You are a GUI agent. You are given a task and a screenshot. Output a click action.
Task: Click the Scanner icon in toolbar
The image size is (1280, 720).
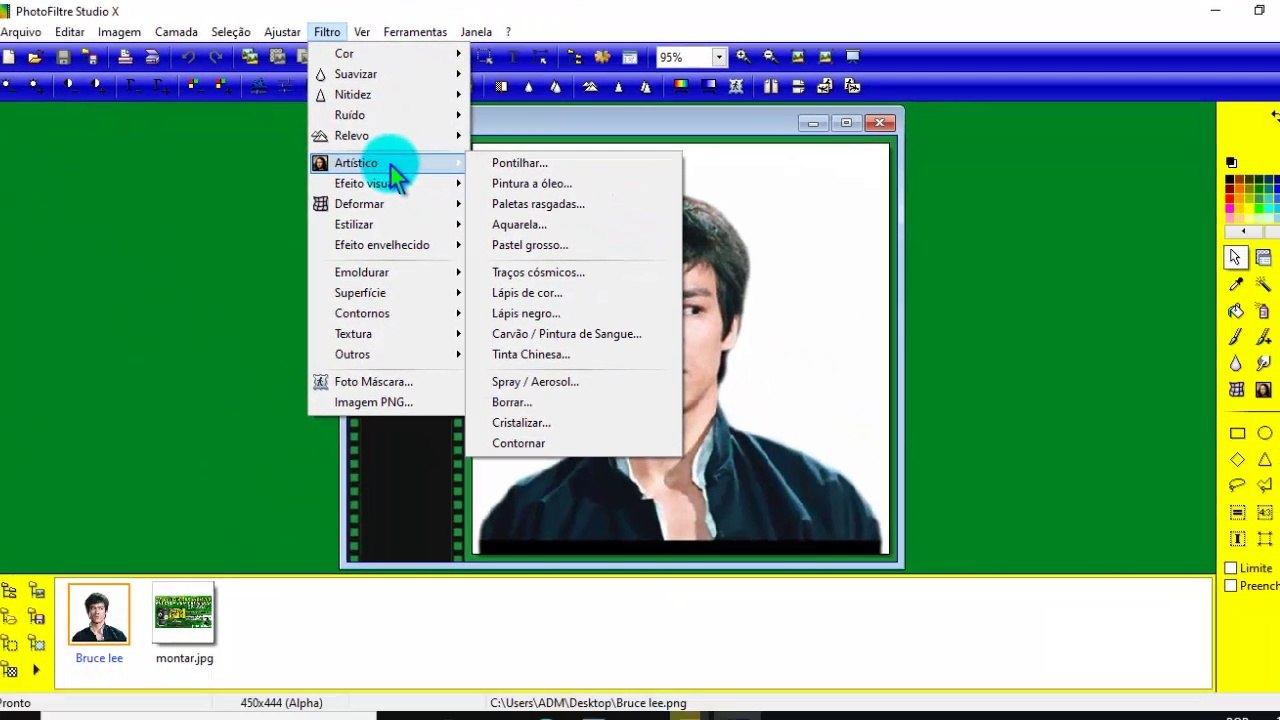(x=152, y=57)
